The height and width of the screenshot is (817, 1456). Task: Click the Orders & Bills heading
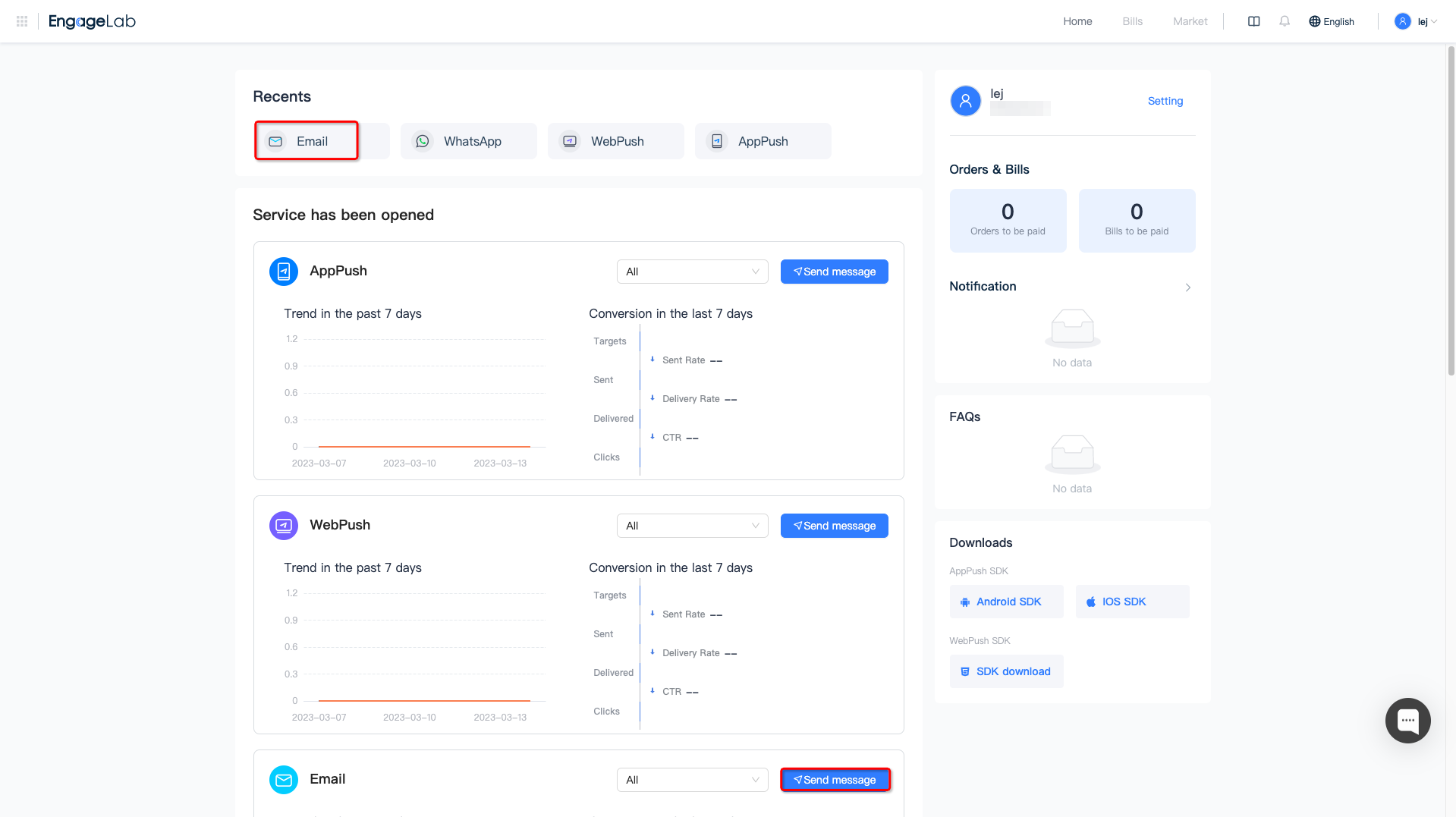coord(989,169)
